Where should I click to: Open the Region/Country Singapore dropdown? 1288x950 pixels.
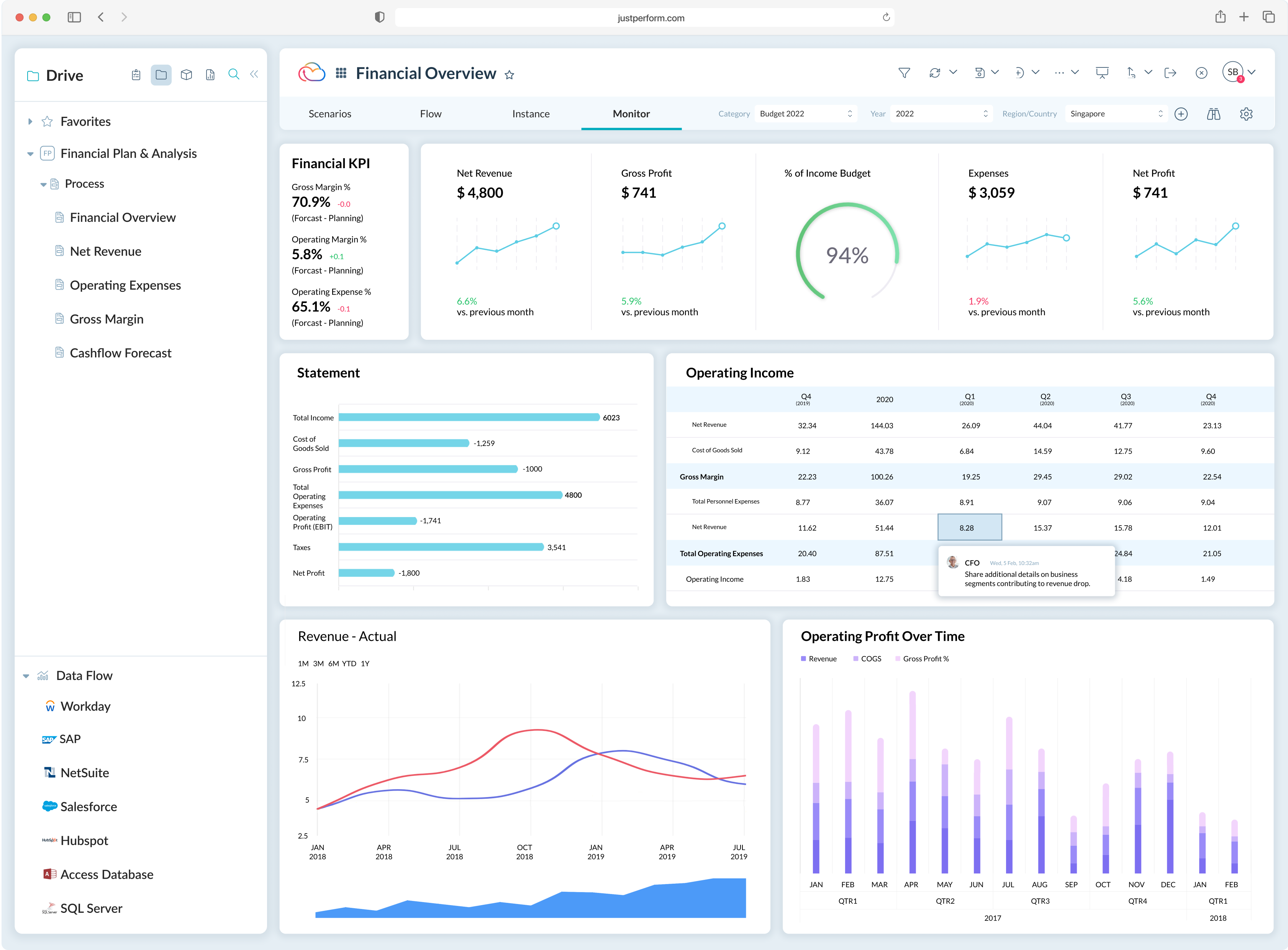(x=1116, y=114)
